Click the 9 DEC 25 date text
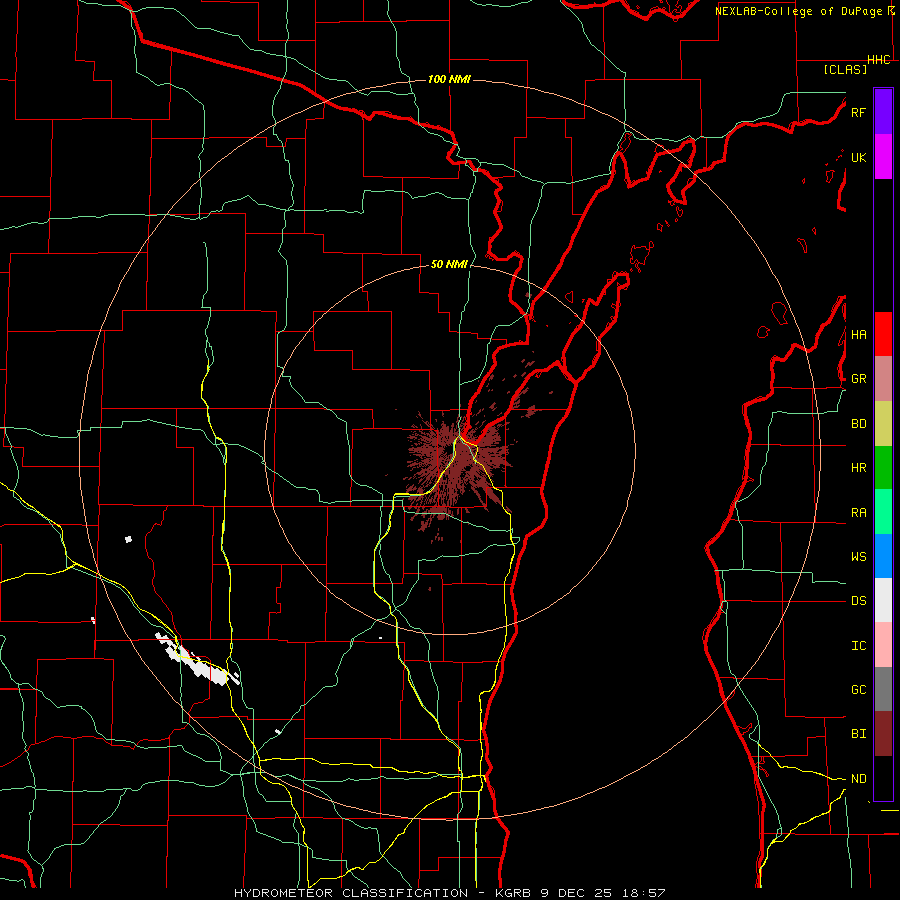900x900 pixels. coord(576,893)
